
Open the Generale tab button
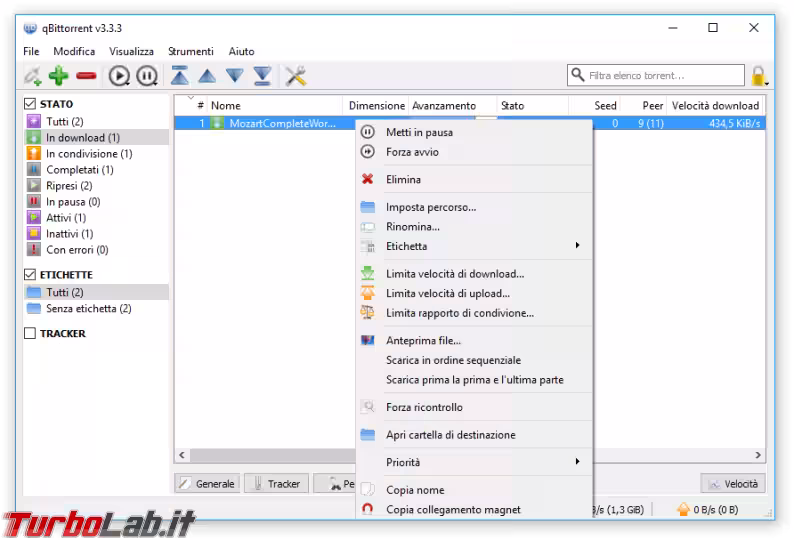point(206,484)
